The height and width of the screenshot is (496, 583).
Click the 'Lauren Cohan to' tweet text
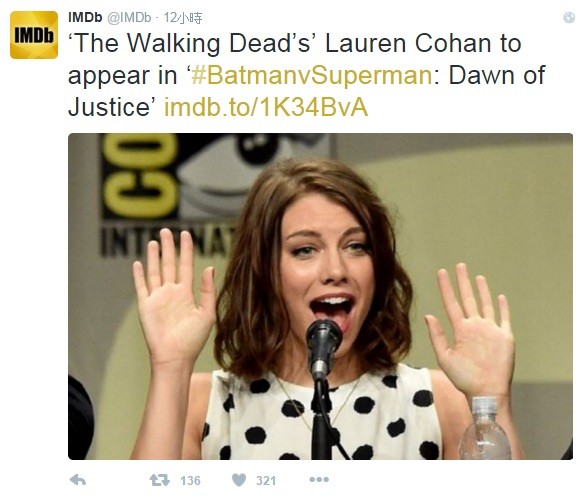[x=423, y=44]
